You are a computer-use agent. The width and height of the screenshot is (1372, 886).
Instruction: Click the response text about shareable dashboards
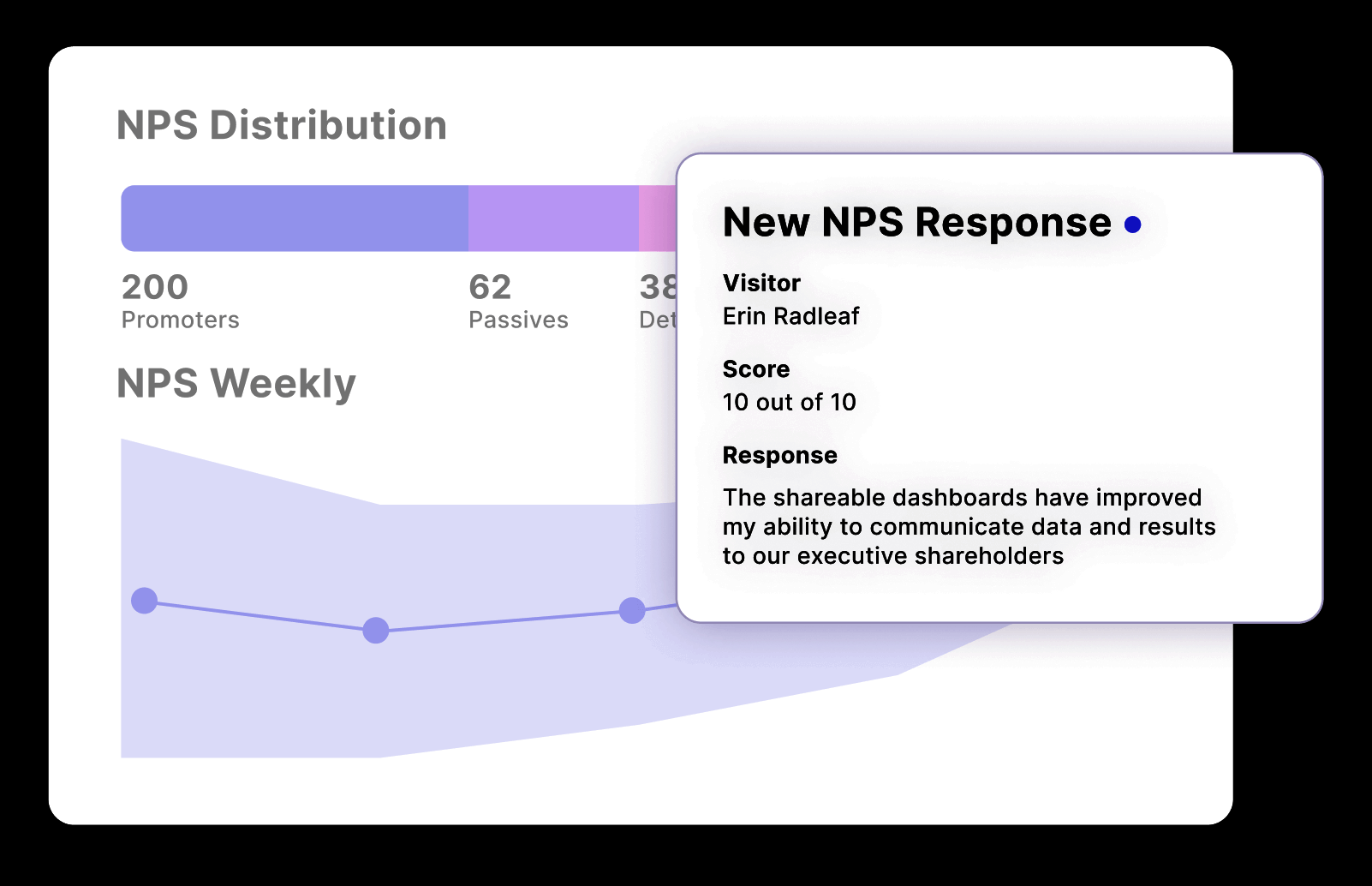[968, 526]
